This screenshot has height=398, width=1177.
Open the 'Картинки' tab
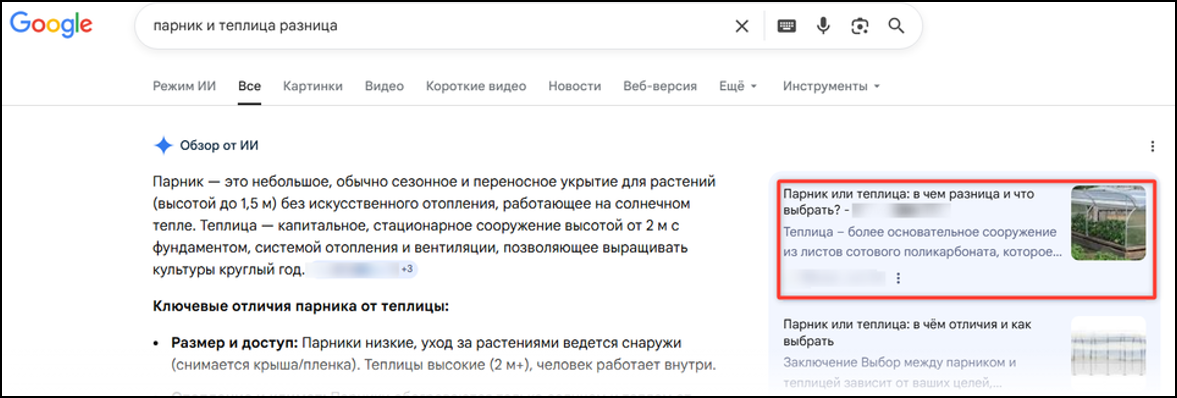point(313,86)
